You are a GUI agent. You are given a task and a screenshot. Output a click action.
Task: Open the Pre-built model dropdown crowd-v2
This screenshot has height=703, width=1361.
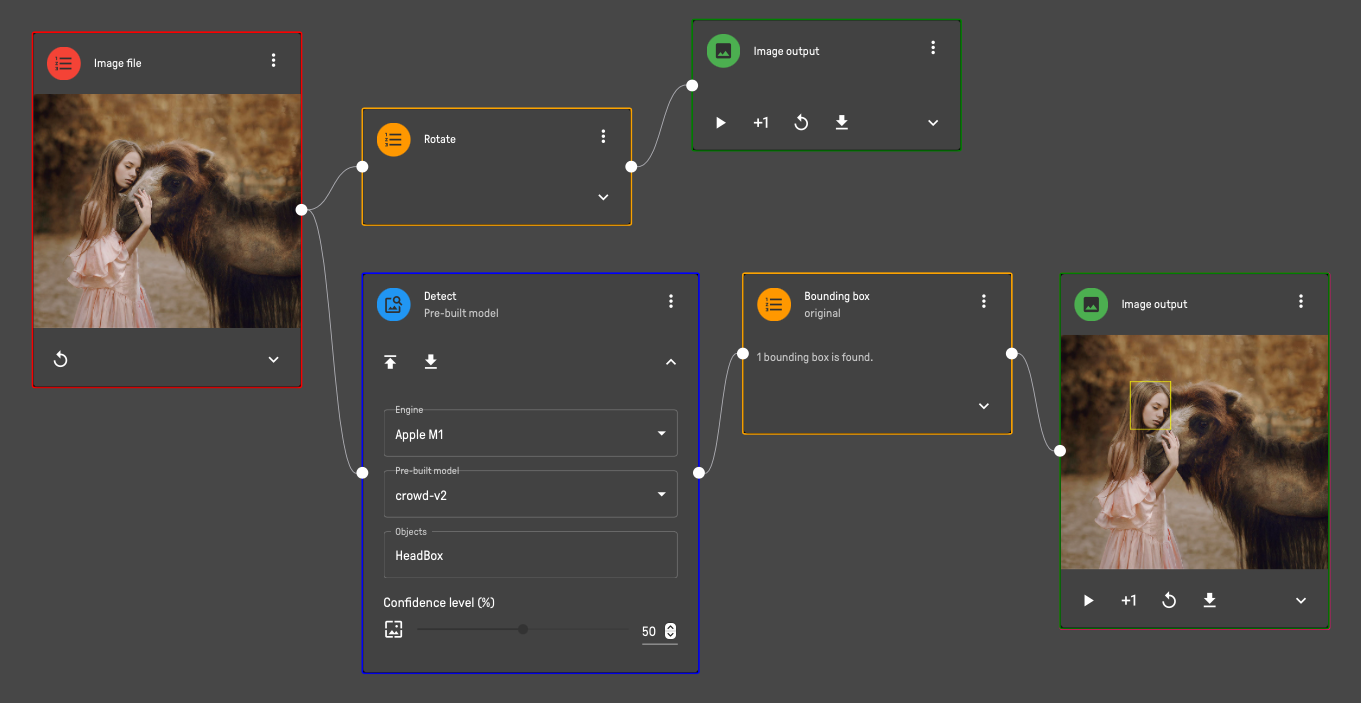click(530, 495)
